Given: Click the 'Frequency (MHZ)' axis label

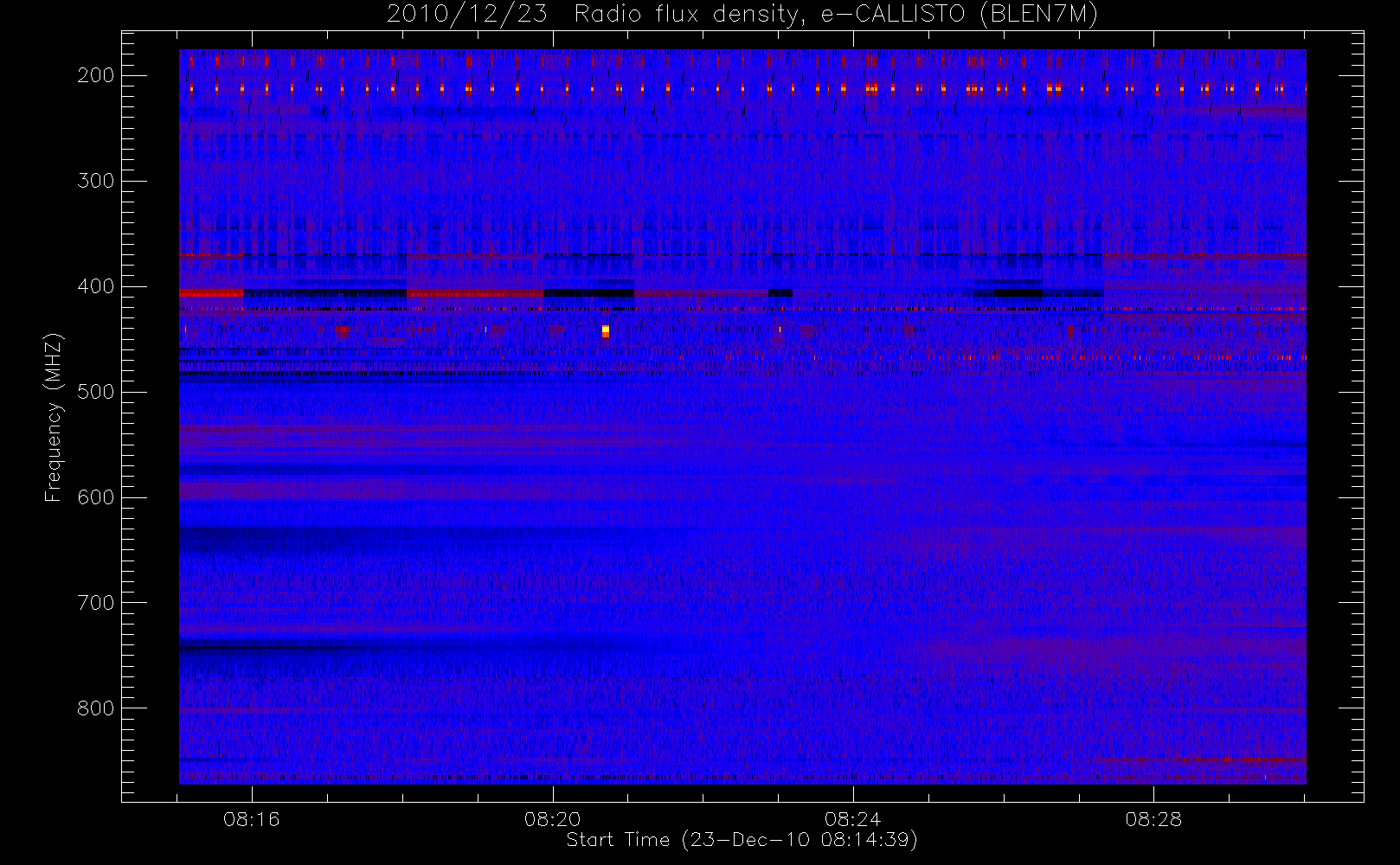Looking at the screenshot, I should tap(54, 417).
